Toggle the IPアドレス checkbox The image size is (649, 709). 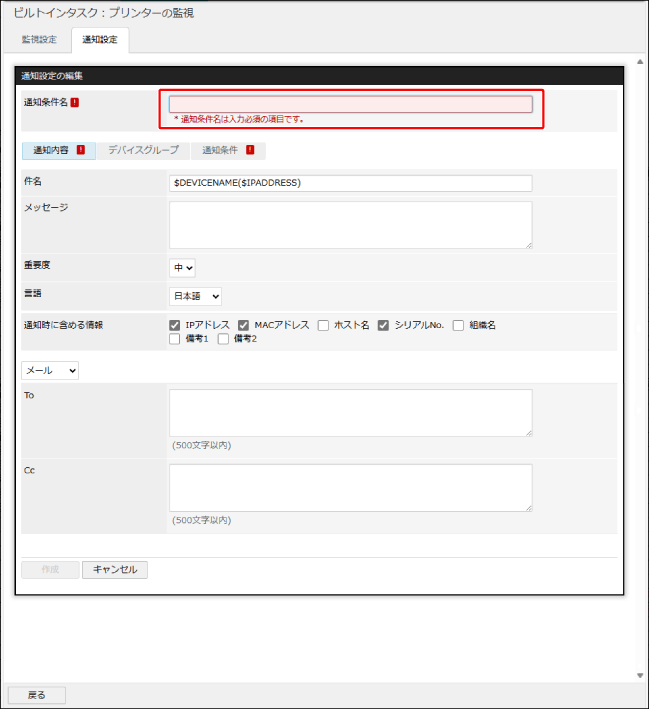(175, 325)
